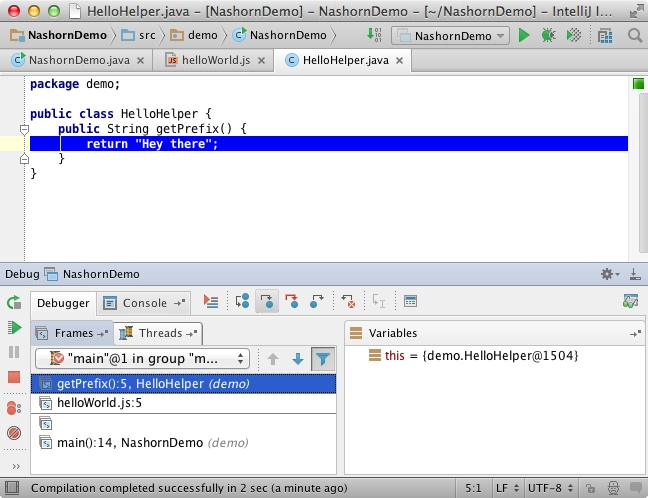Viewport: 648px width, 498px height.
Task: Select getPrefix():5 HelloHelper frame
Action: click(x=183, y=384)
